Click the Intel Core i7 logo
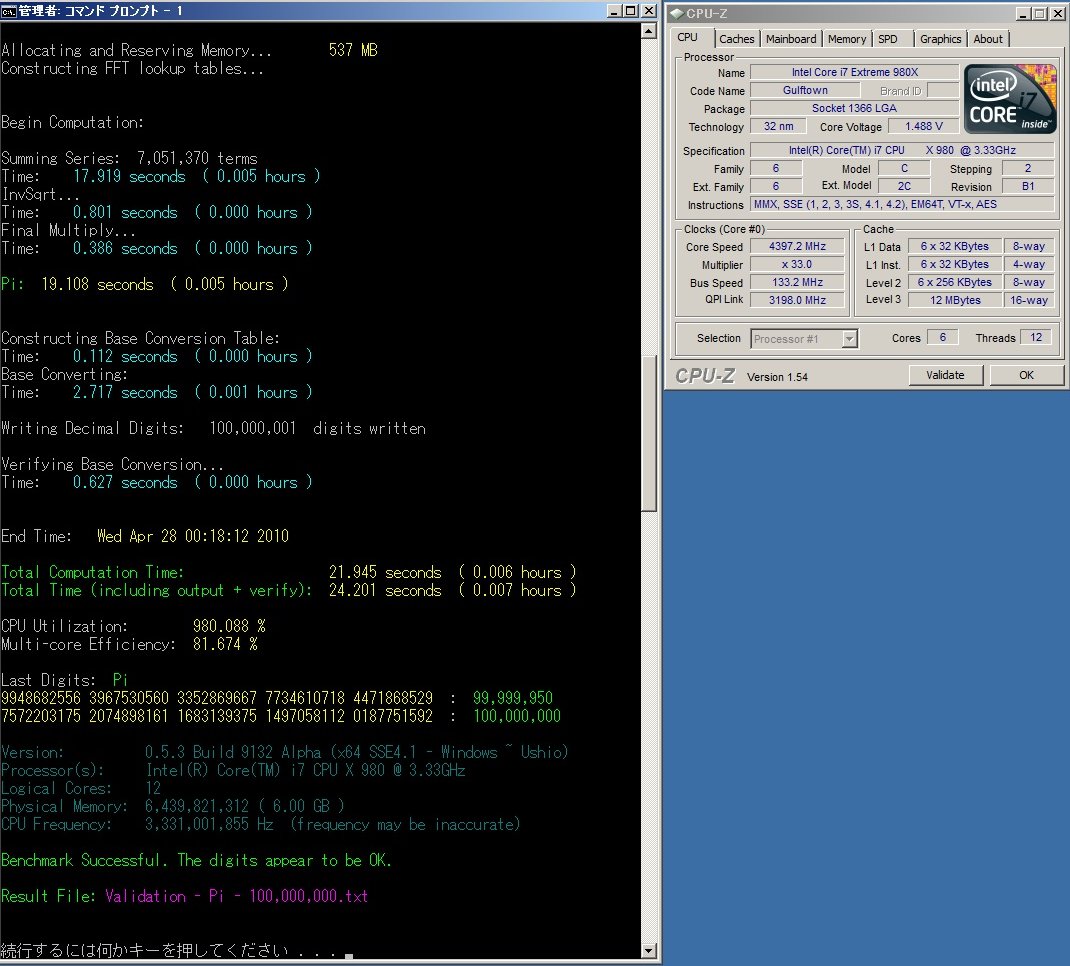The height and width of the screenshot is (966, 1070). tap(1010, 99)
